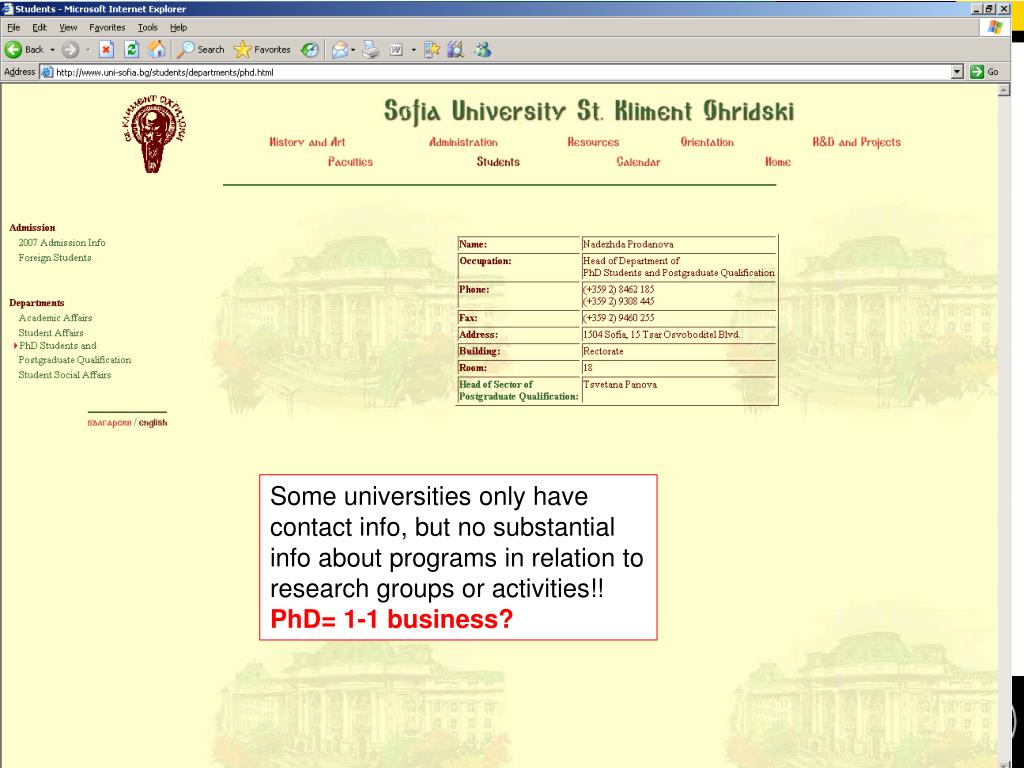Click the Back navigation button
The width and height of the screenshot is (1024, 768).
24,50
